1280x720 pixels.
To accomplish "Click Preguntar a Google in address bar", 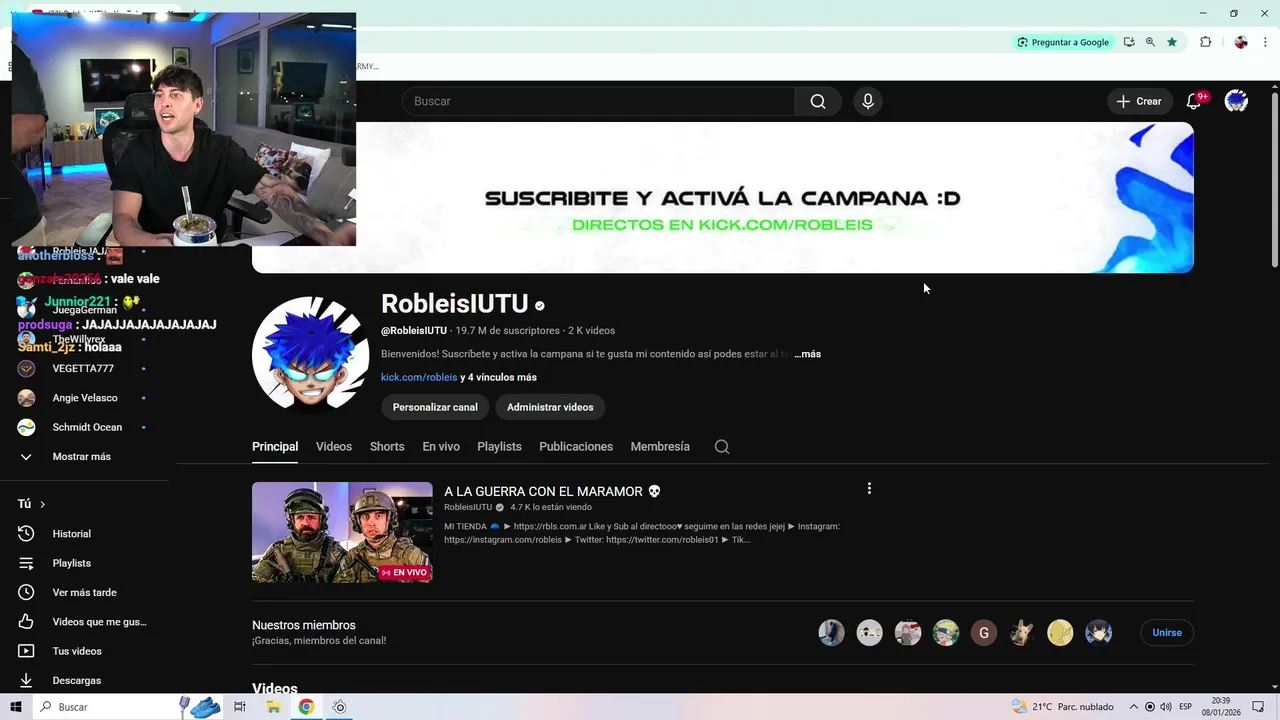I will coord(1062,42).
